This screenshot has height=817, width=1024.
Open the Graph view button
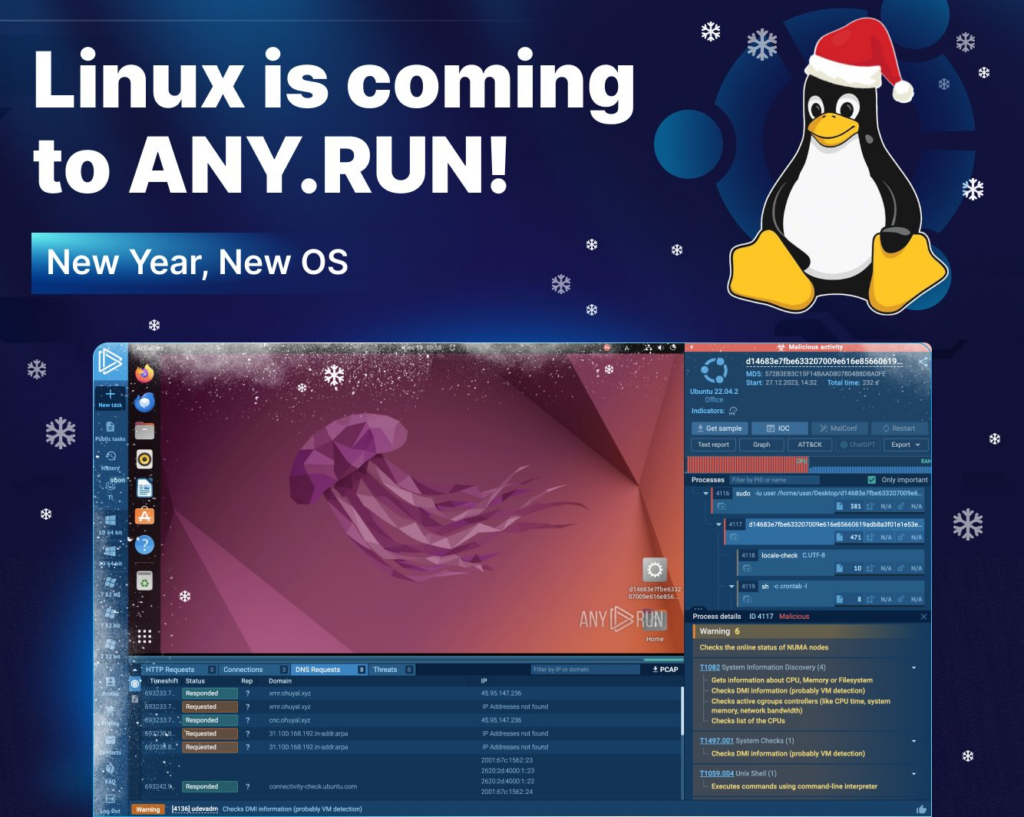coord(761,445)
